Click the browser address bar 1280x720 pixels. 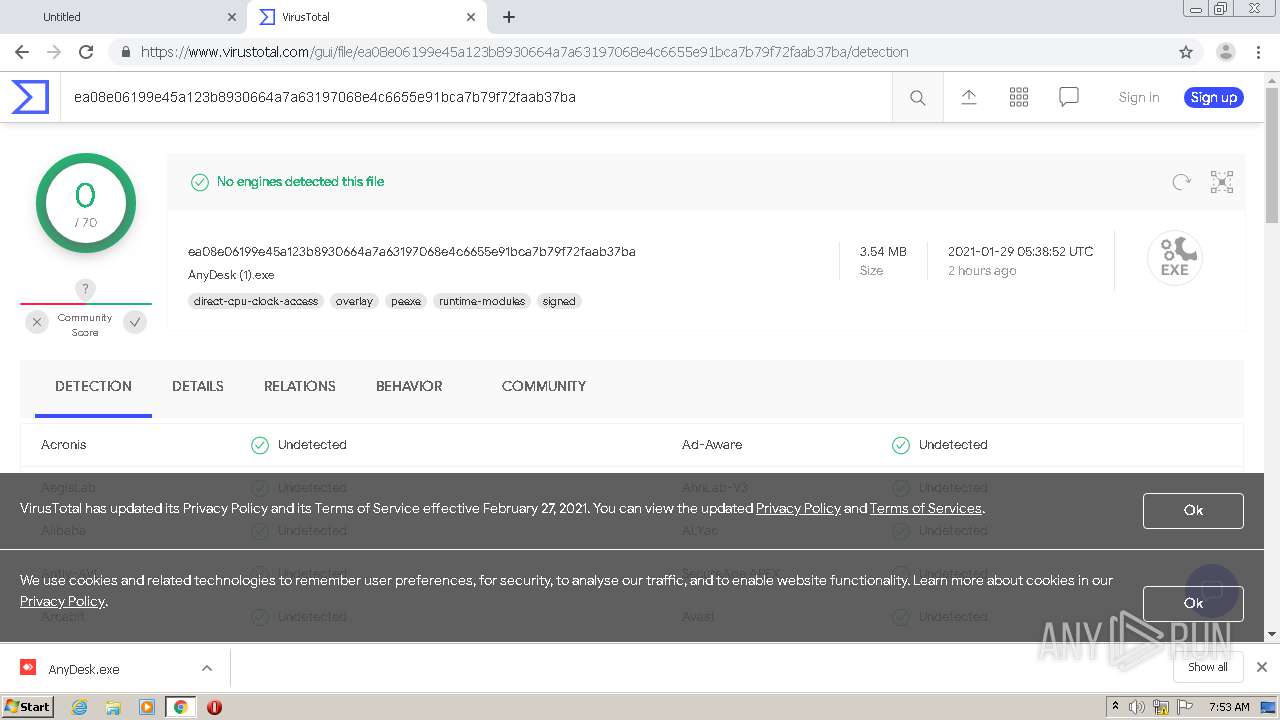[x=640, y=52]
